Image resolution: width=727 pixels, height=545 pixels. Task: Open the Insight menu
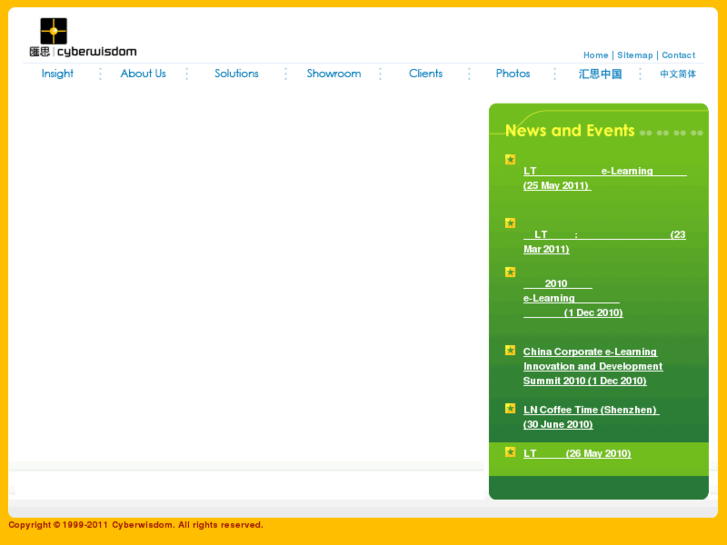[57, 73]
